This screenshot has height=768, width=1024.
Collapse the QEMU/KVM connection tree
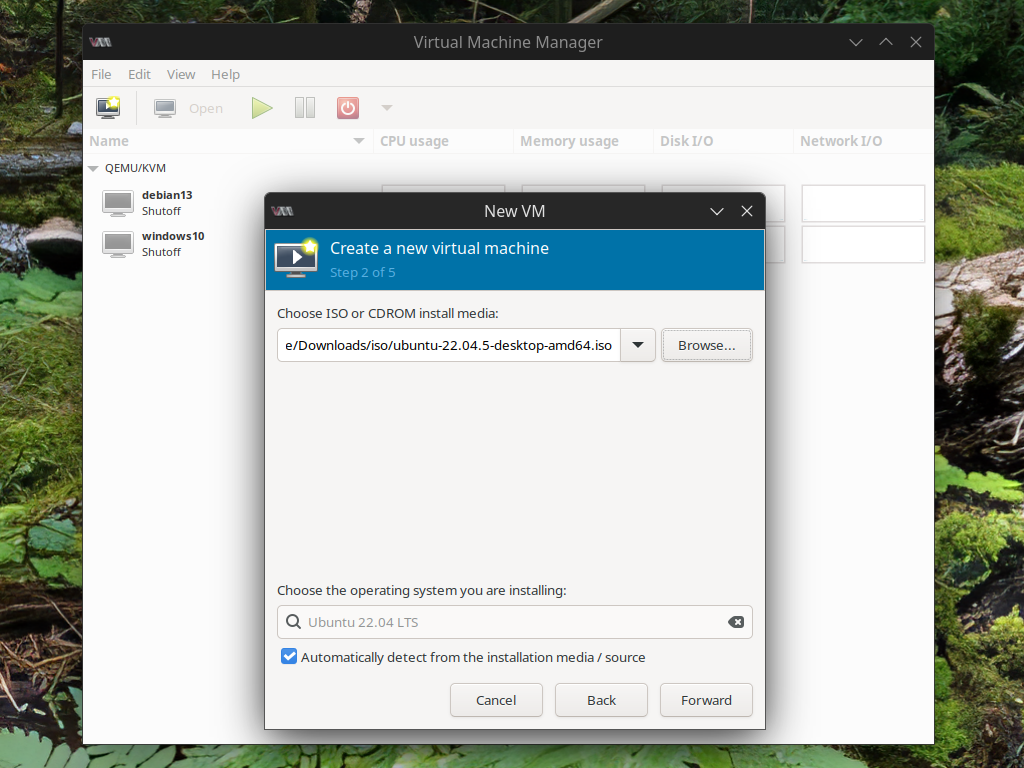tap(93, 168)
